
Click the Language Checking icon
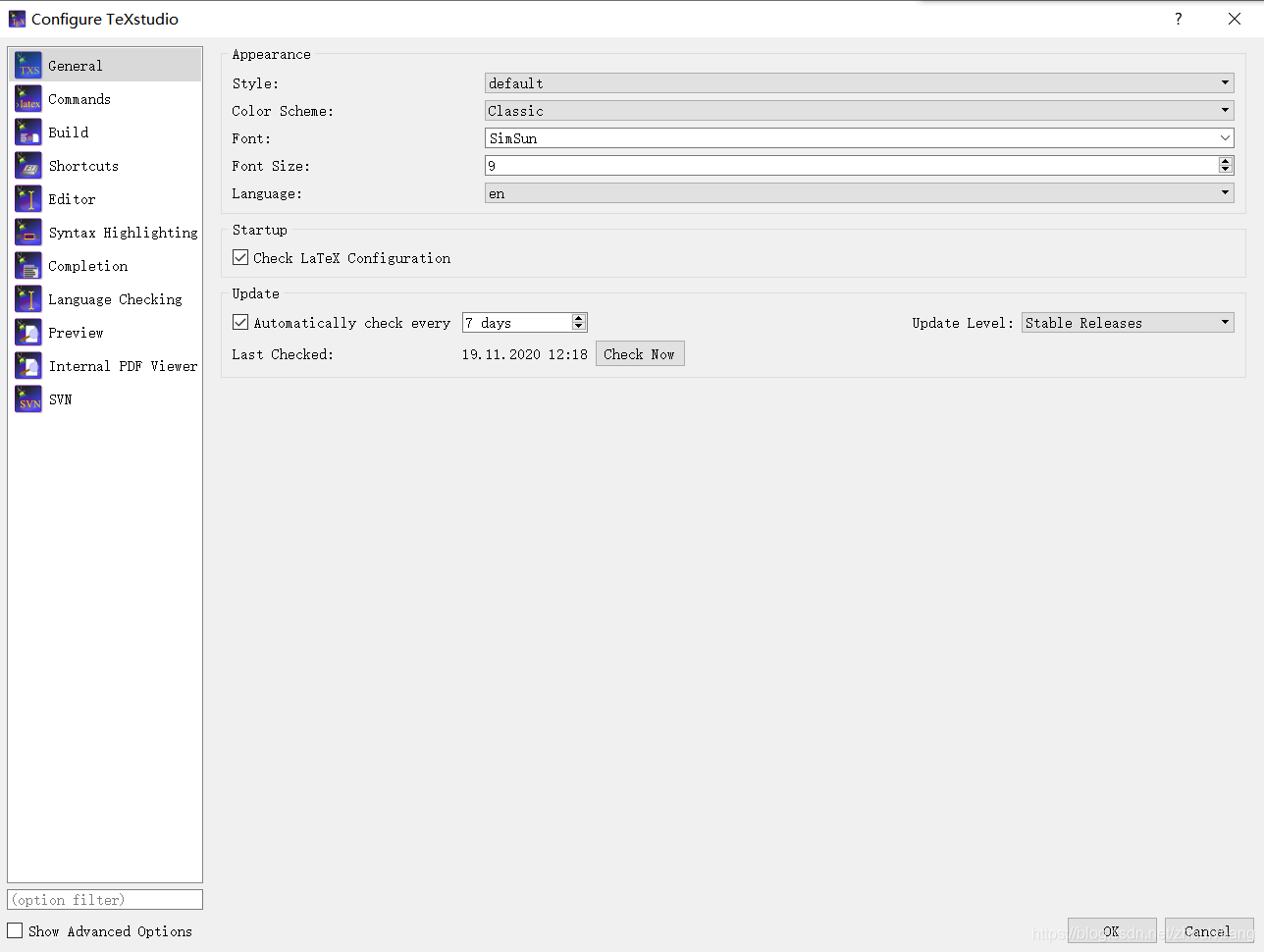coord(28,299)
